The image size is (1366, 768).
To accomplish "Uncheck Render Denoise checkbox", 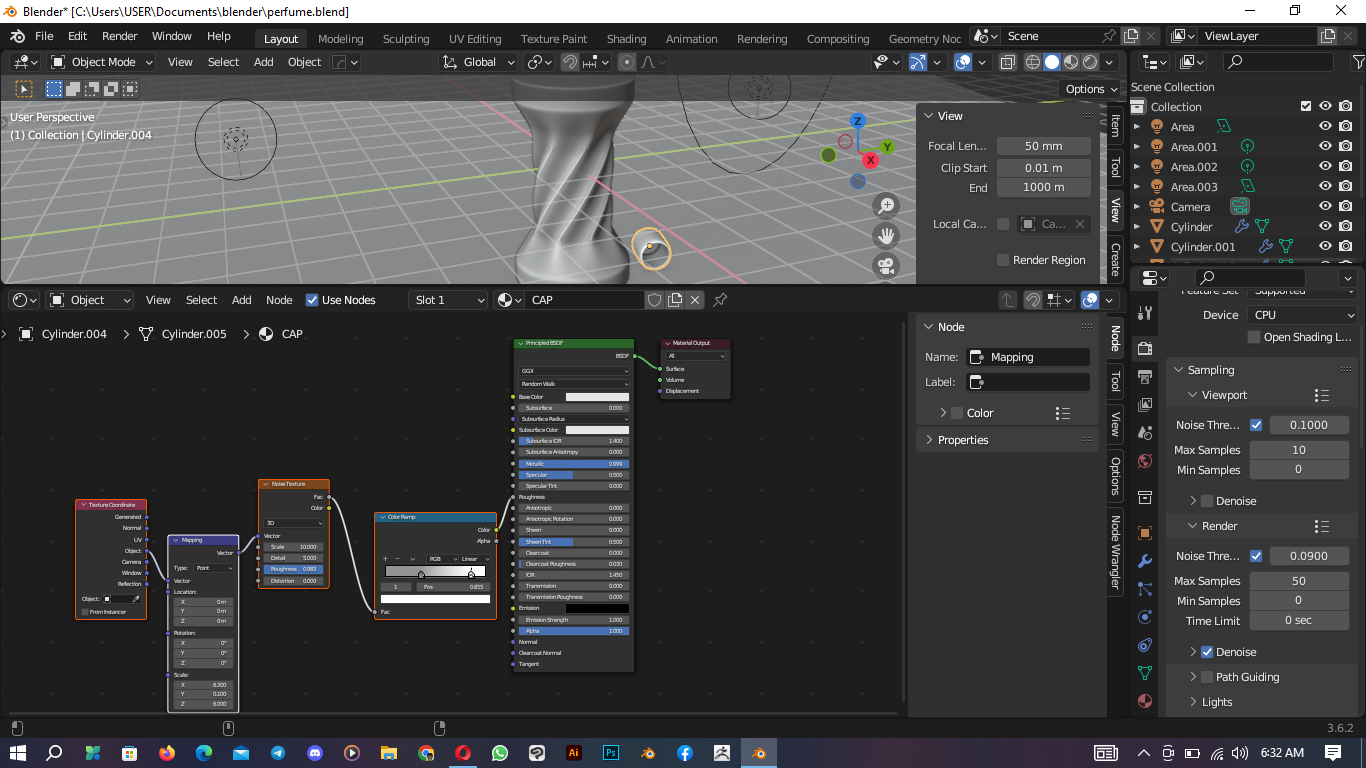I will coord(1207,652).
